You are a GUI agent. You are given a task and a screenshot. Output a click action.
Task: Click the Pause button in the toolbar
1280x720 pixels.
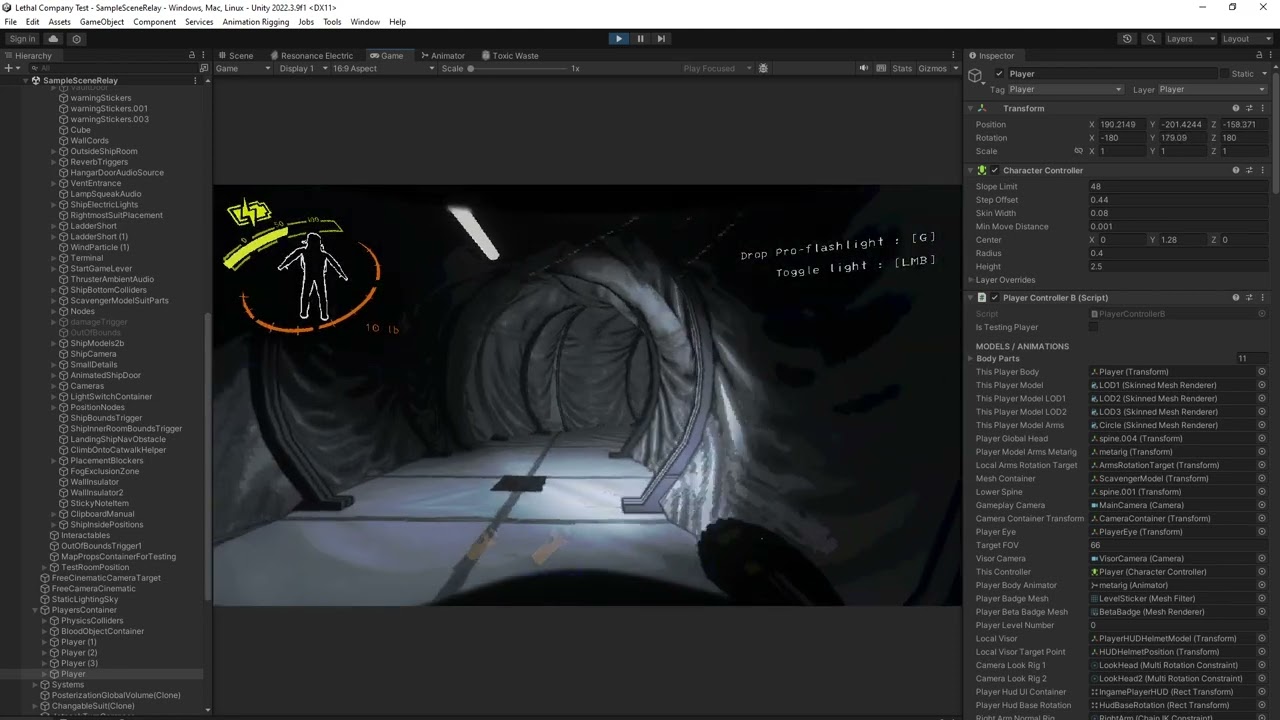click(x=640, y=39)
